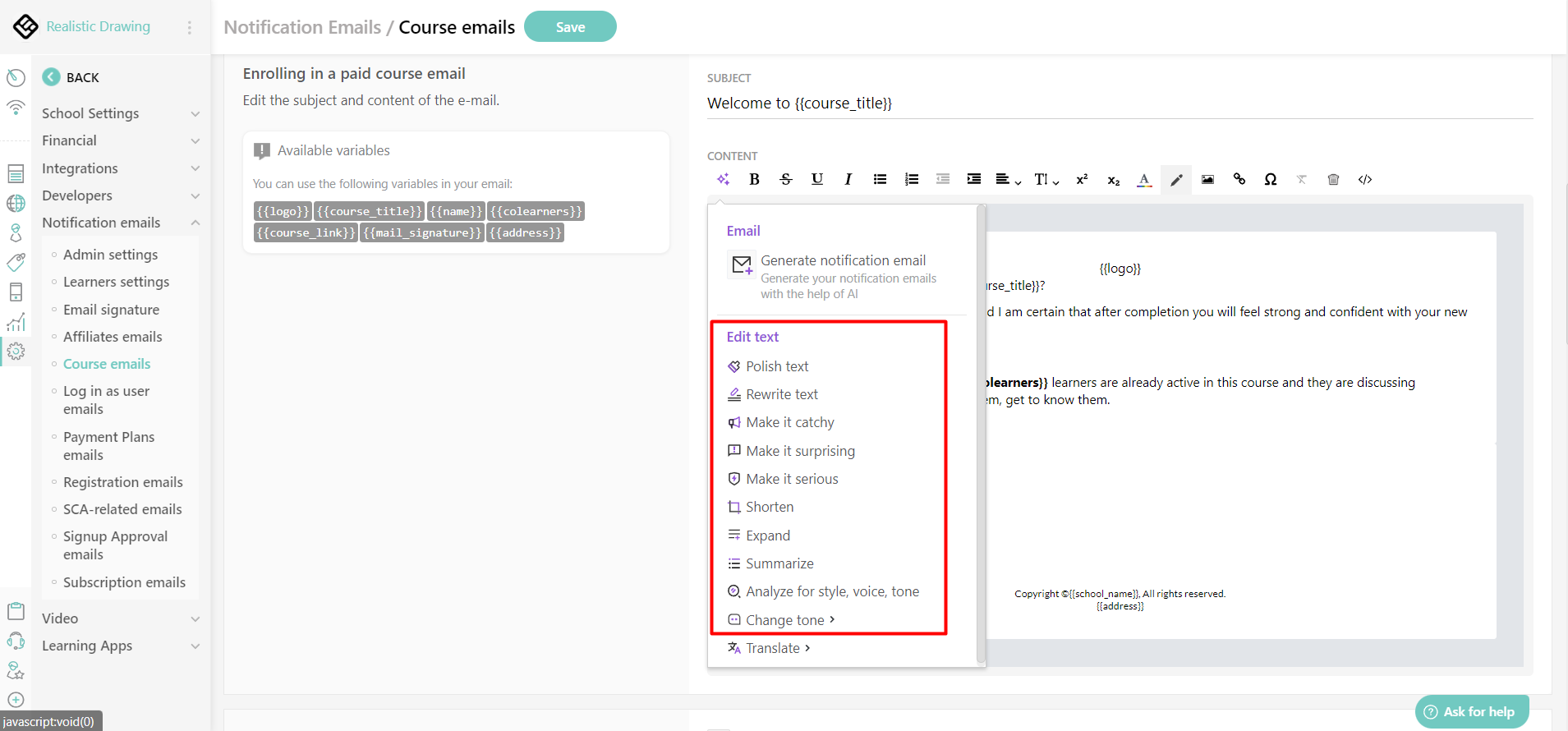Choose Make it catchy option

[789, 422]
